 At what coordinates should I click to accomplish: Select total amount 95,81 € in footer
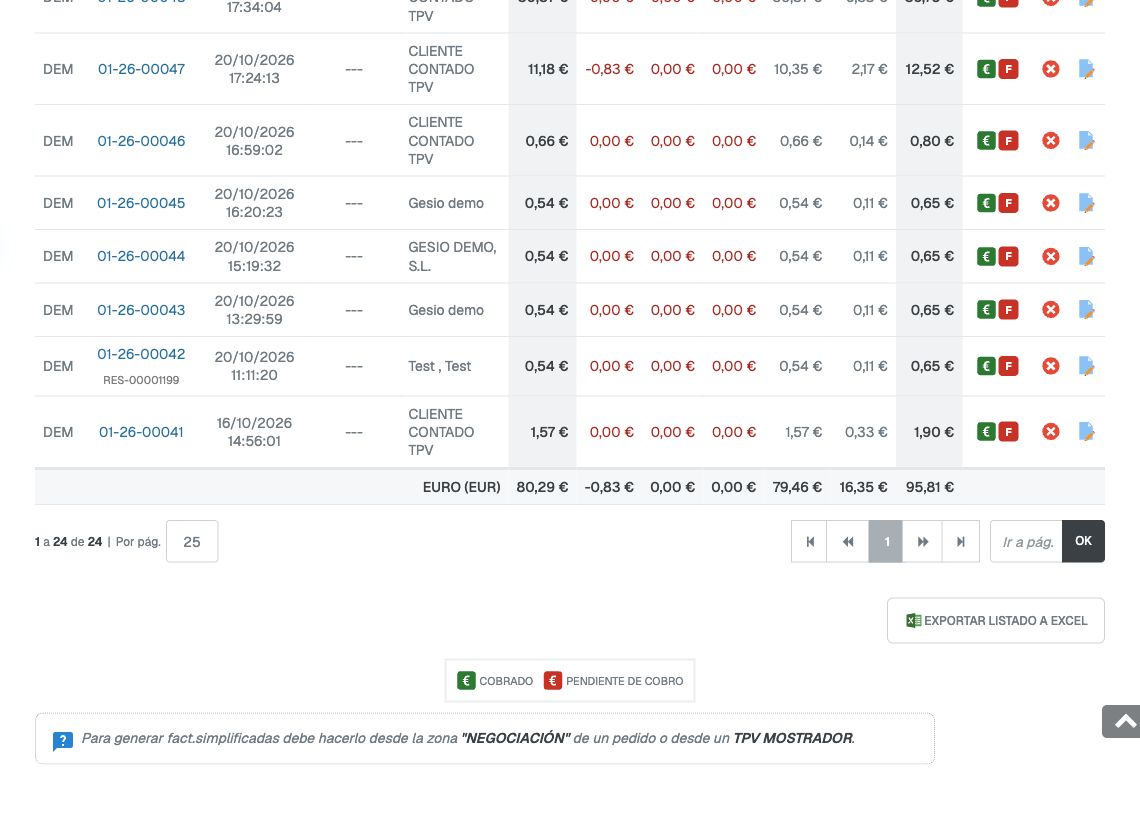pos(930,487)
